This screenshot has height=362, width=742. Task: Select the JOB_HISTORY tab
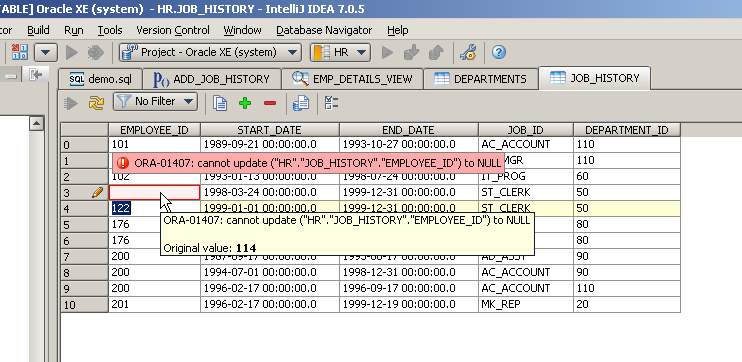595,78
